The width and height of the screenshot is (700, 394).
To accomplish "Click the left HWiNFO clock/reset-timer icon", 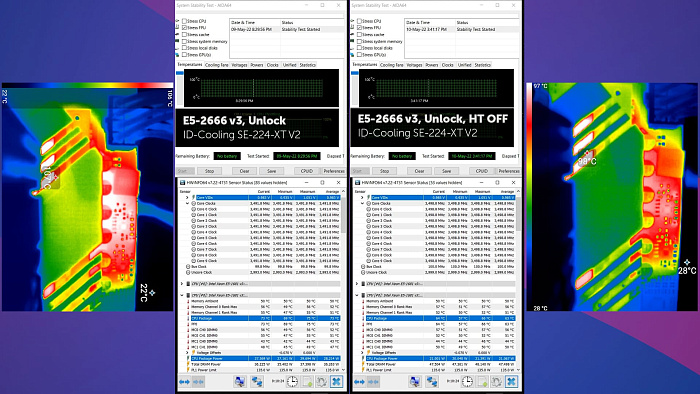I will pos(292,382).
